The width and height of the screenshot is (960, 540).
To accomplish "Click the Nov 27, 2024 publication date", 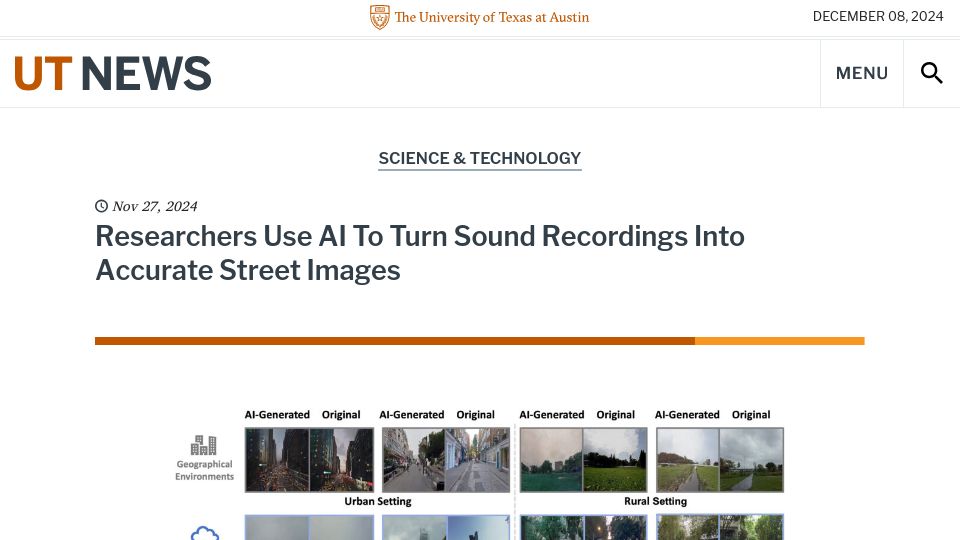I will click(155, 206).
